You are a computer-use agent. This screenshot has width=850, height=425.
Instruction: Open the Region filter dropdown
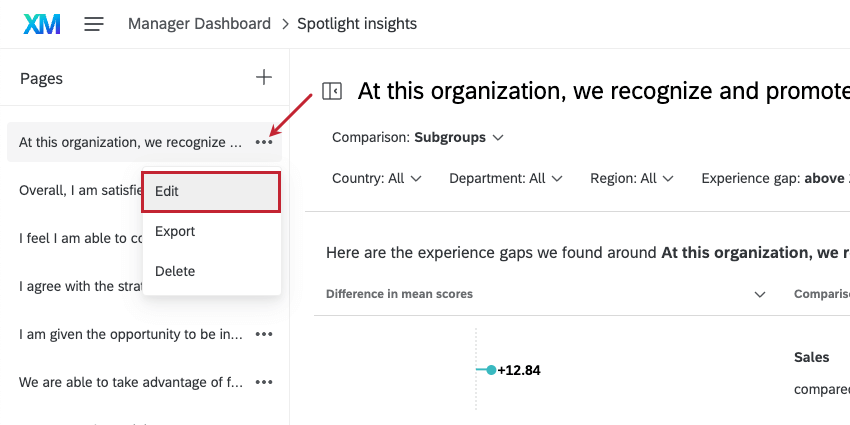tap(631, 178)
